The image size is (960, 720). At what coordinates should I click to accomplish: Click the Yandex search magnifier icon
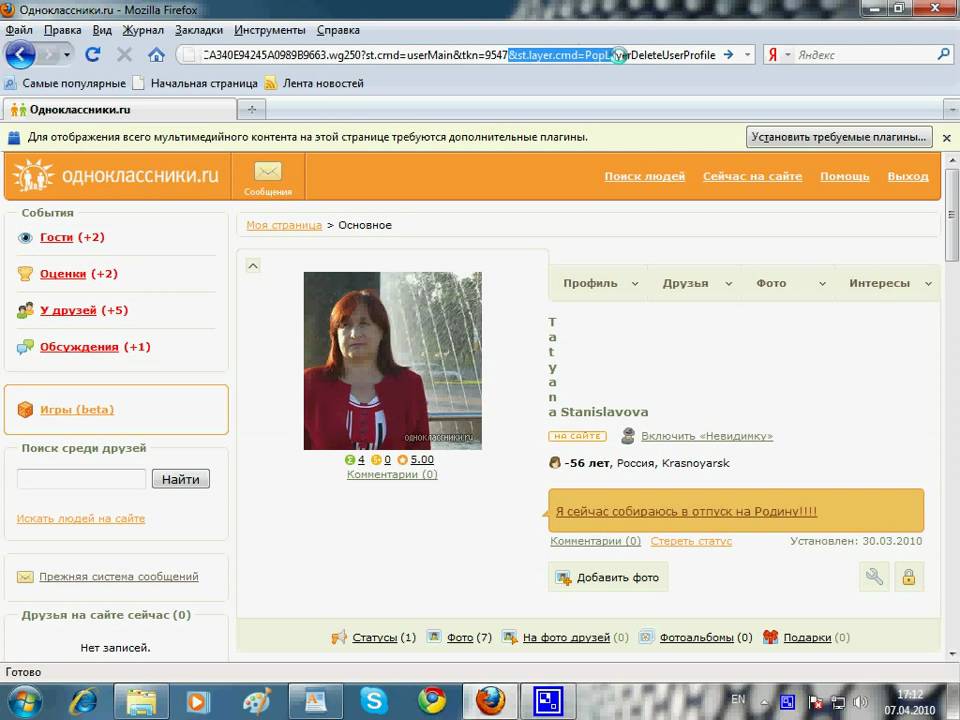pos(943,54)
